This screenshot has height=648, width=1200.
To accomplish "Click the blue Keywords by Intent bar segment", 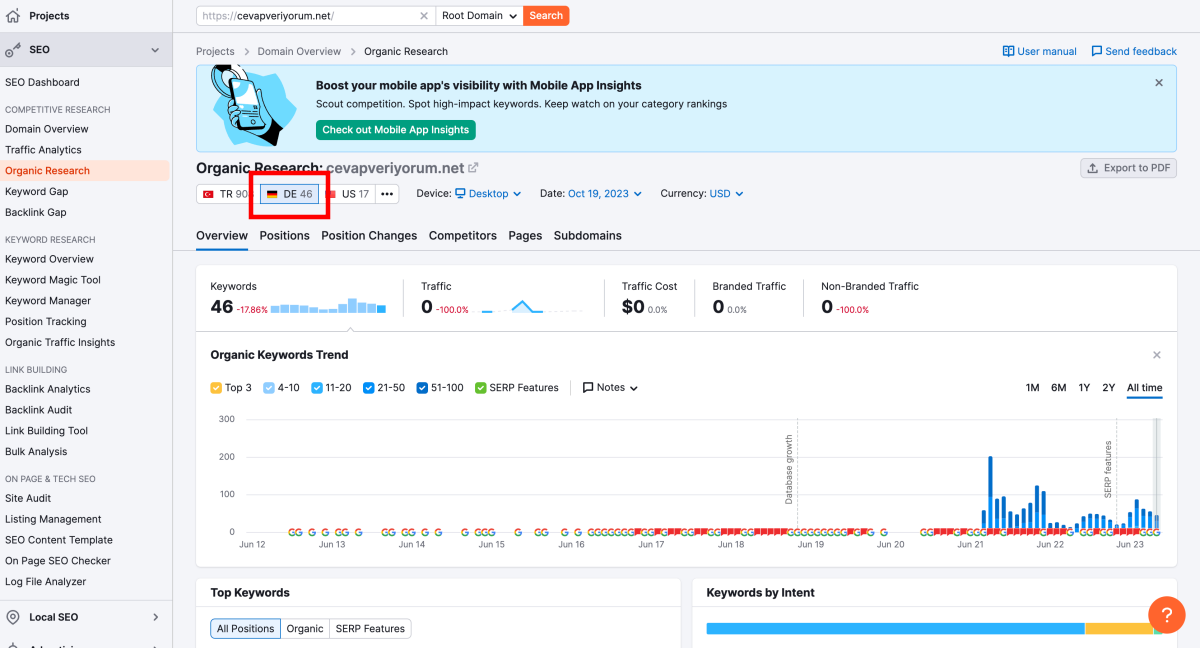I will [895, 629].
